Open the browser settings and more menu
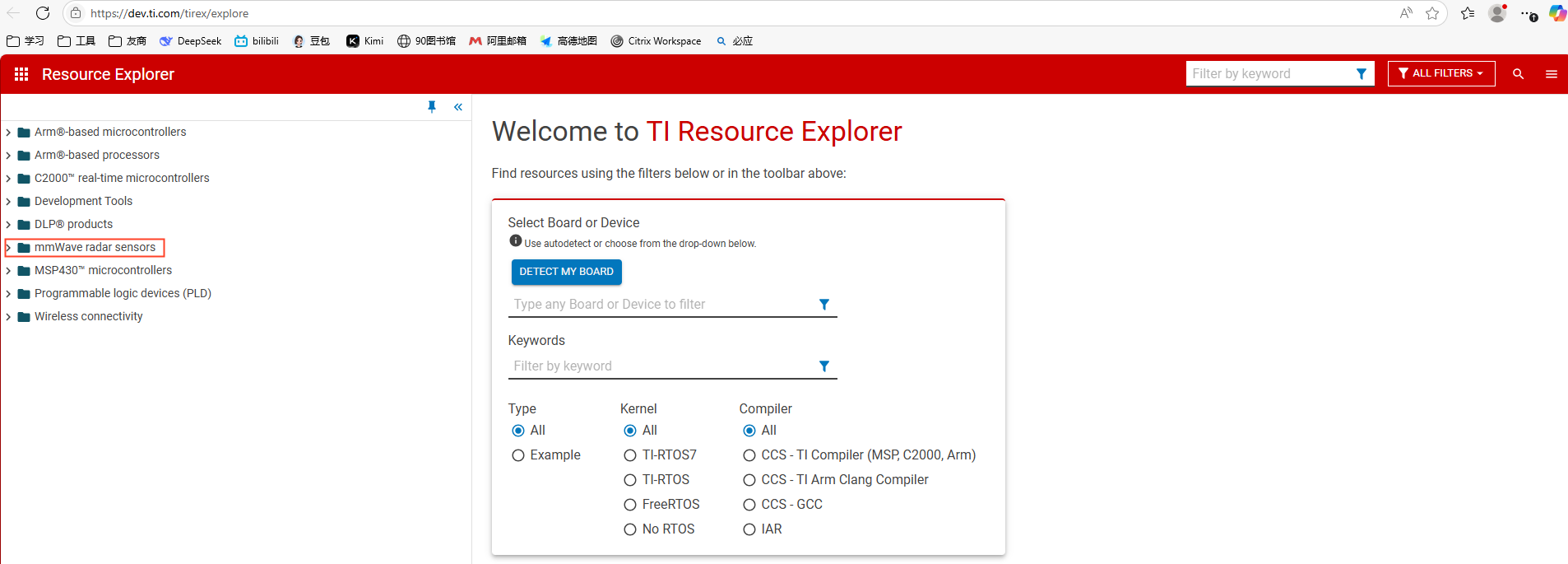The image size is (1568, 564). (x=1528, y=14)
